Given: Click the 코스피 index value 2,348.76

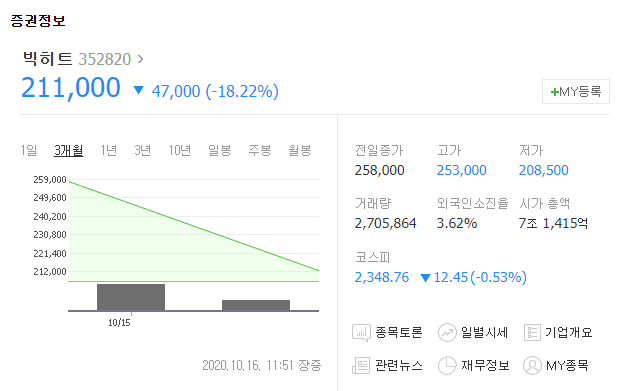Looking at the screenshot, I should coord(381,277).
